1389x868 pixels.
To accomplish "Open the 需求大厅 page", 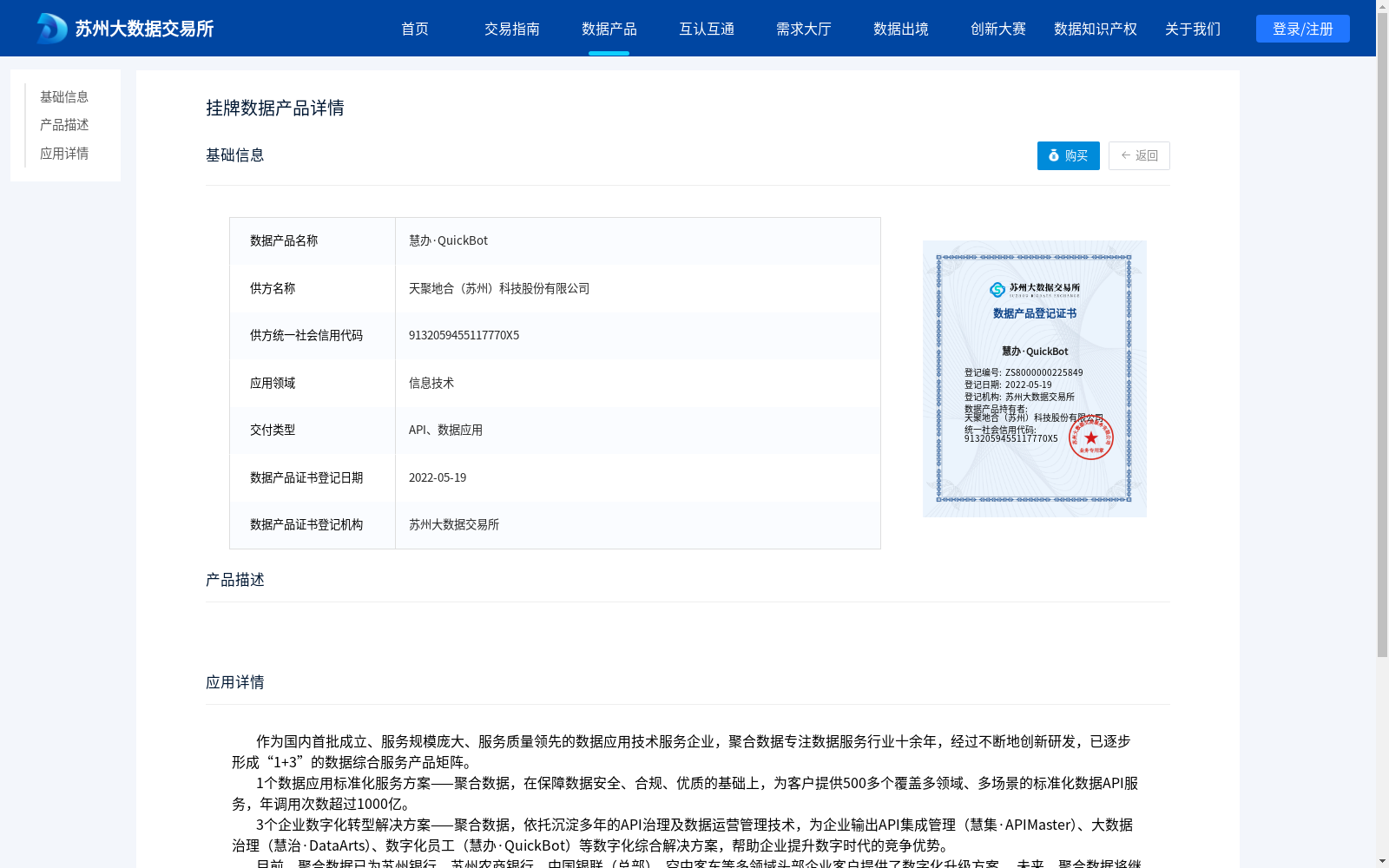I will pos(804,29).
